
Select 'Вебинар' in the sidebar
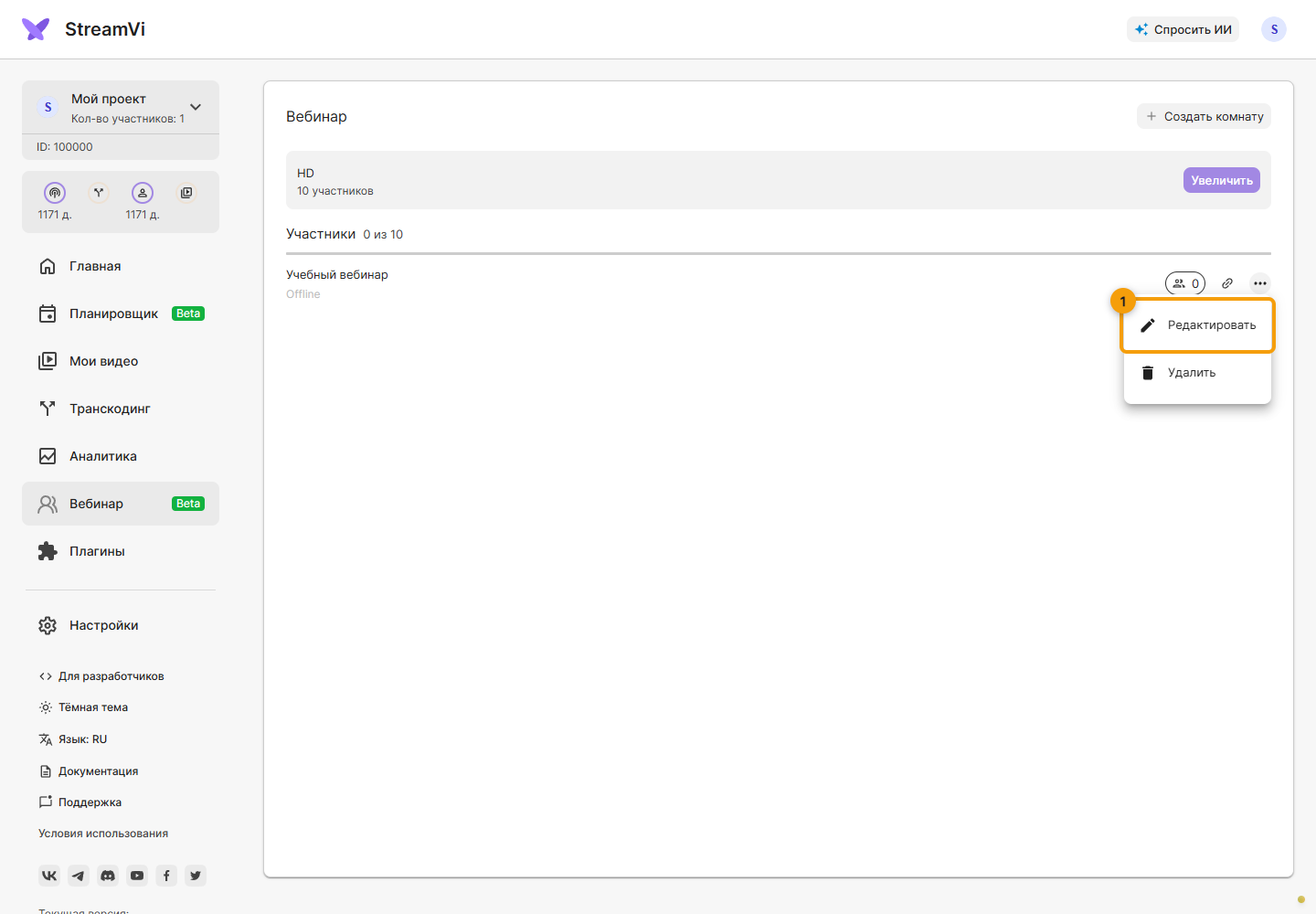(121, 504)
